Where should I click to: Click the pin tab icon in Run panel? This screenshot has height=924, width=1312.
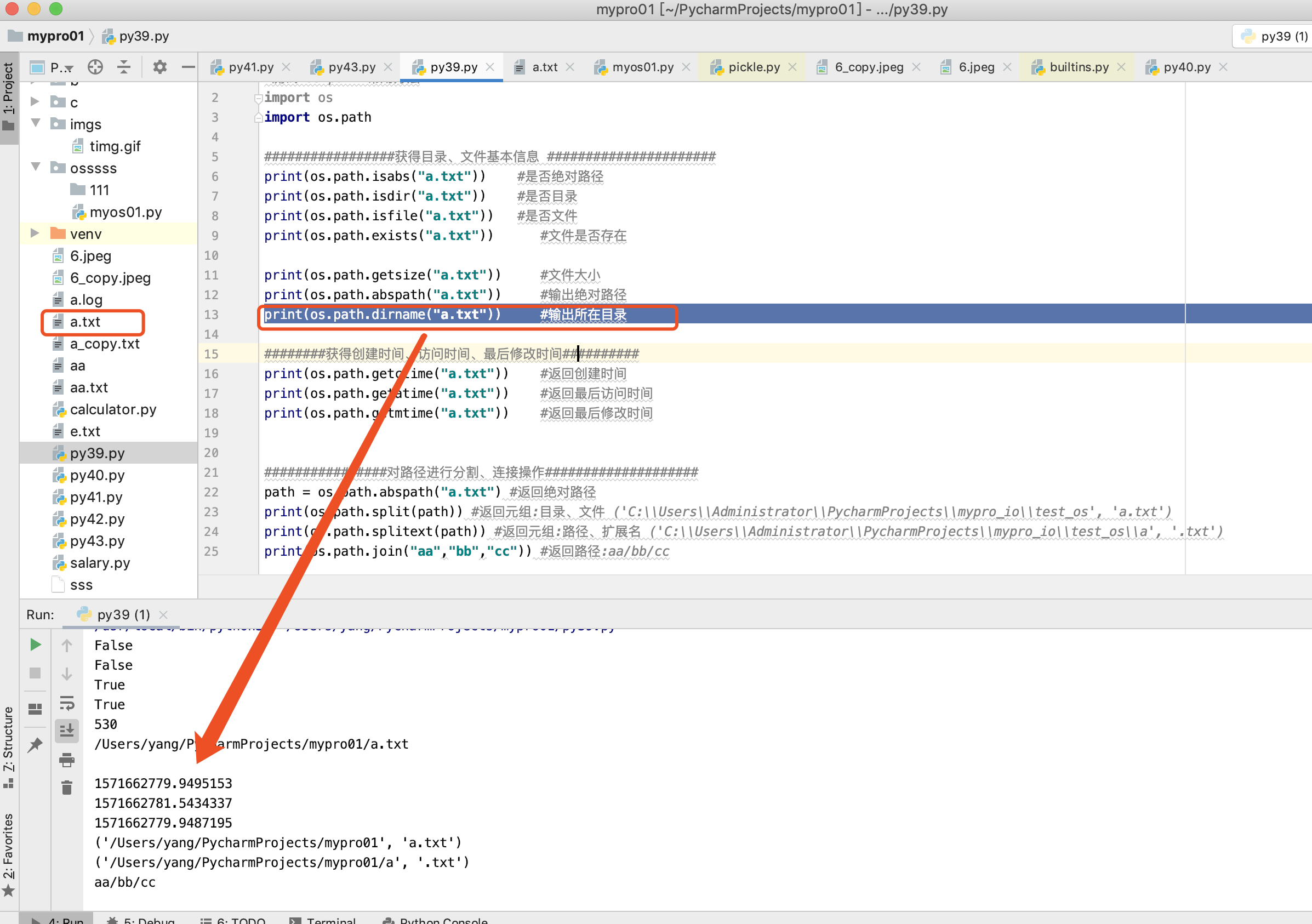pos(36,745)
